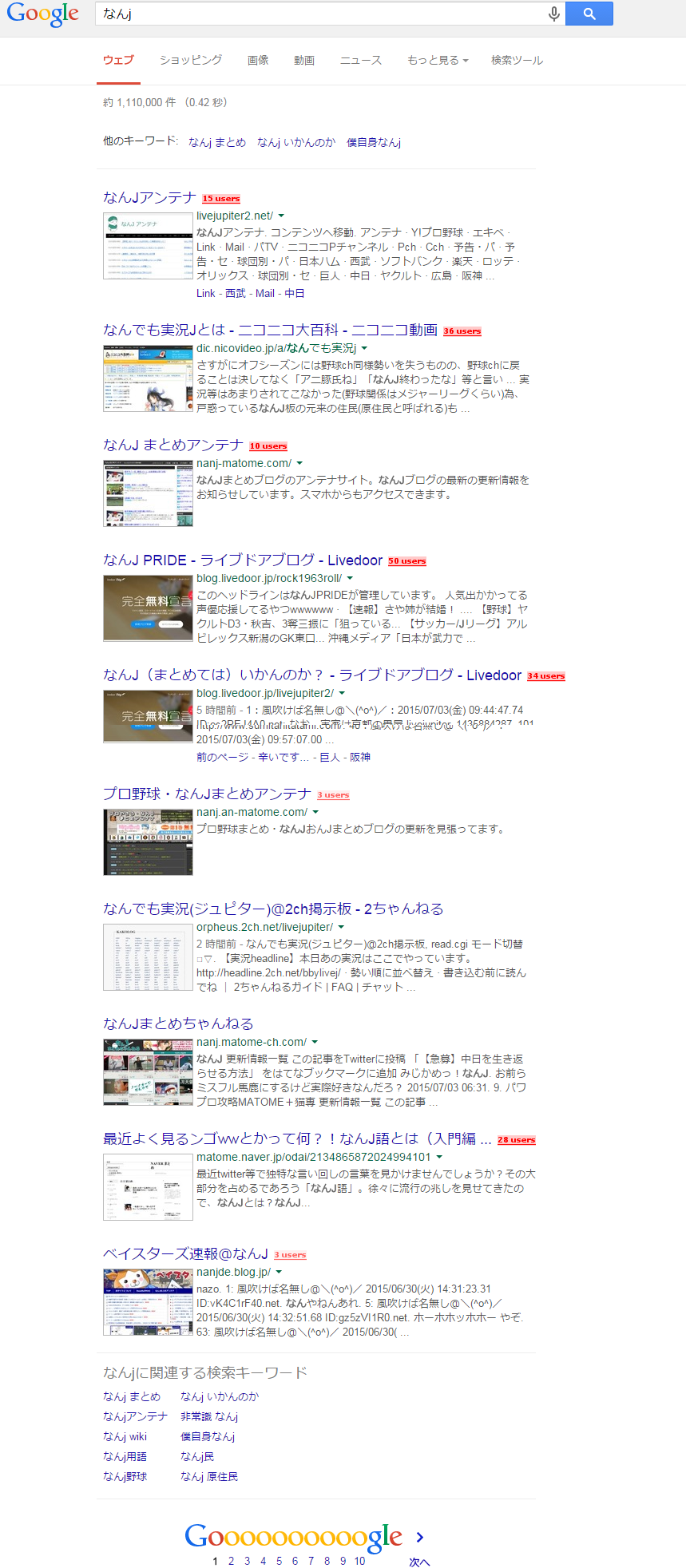686x1568 pixels.
Task: Click suggested keyword なんj まとめ at top
Action: pyautogui.click(x=217, y=142)
